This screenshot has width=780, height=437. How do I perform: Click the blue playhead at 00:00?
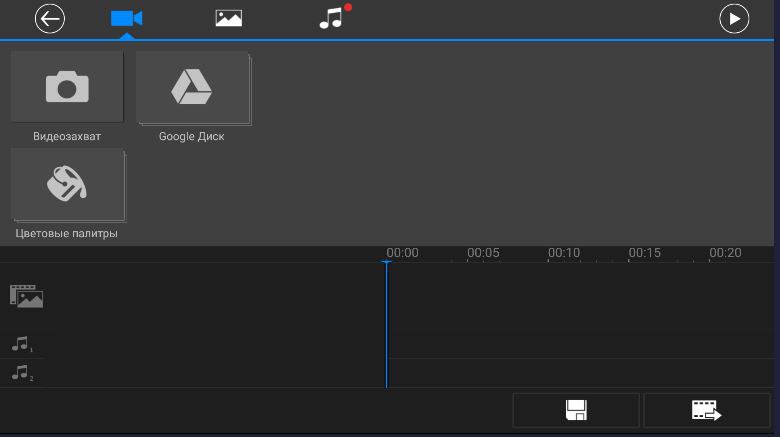click(387, 324)
